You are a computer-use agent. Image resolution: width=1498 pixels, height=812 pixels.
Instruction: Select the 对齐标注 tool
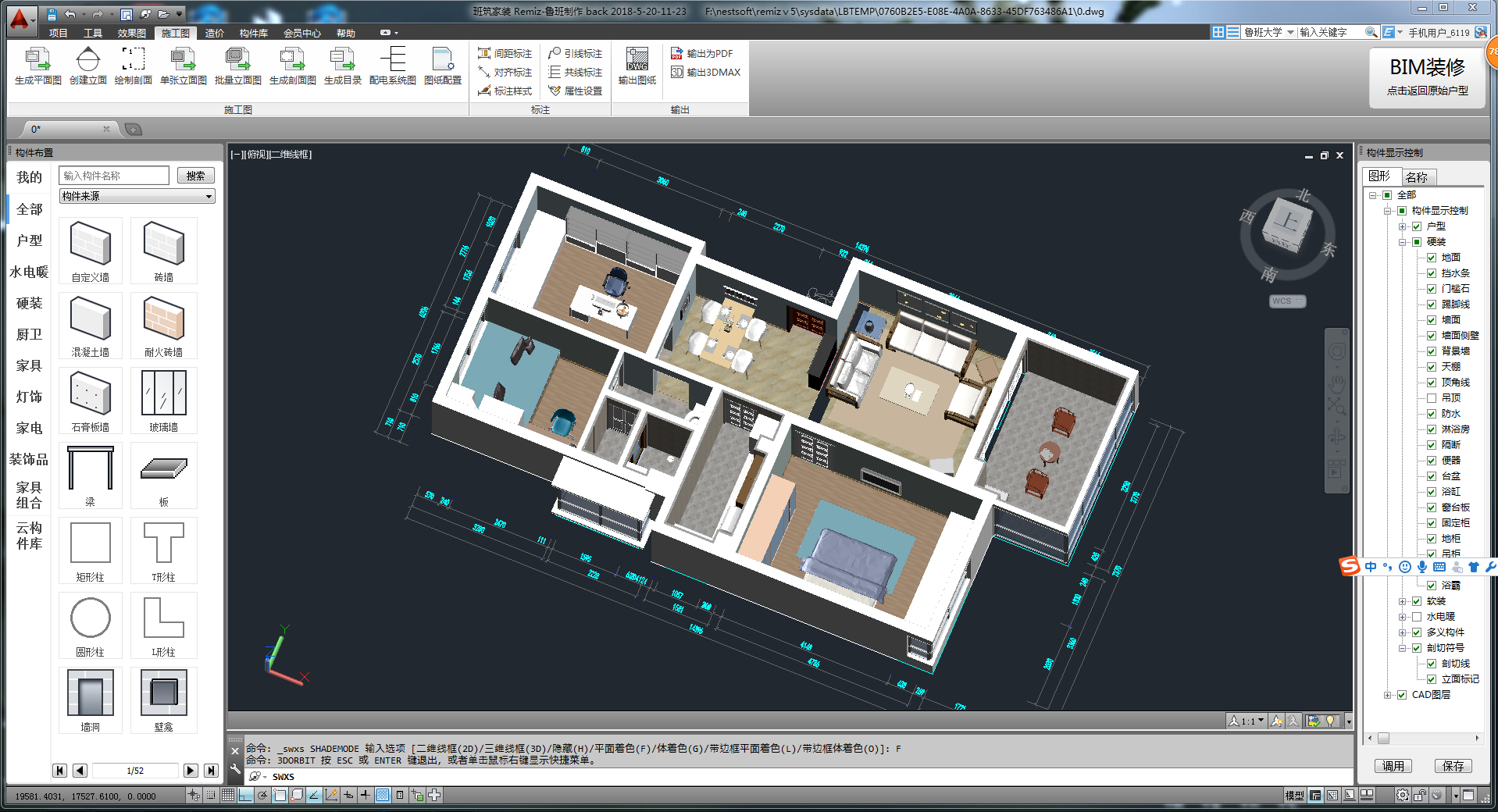[x=505, y=72]
